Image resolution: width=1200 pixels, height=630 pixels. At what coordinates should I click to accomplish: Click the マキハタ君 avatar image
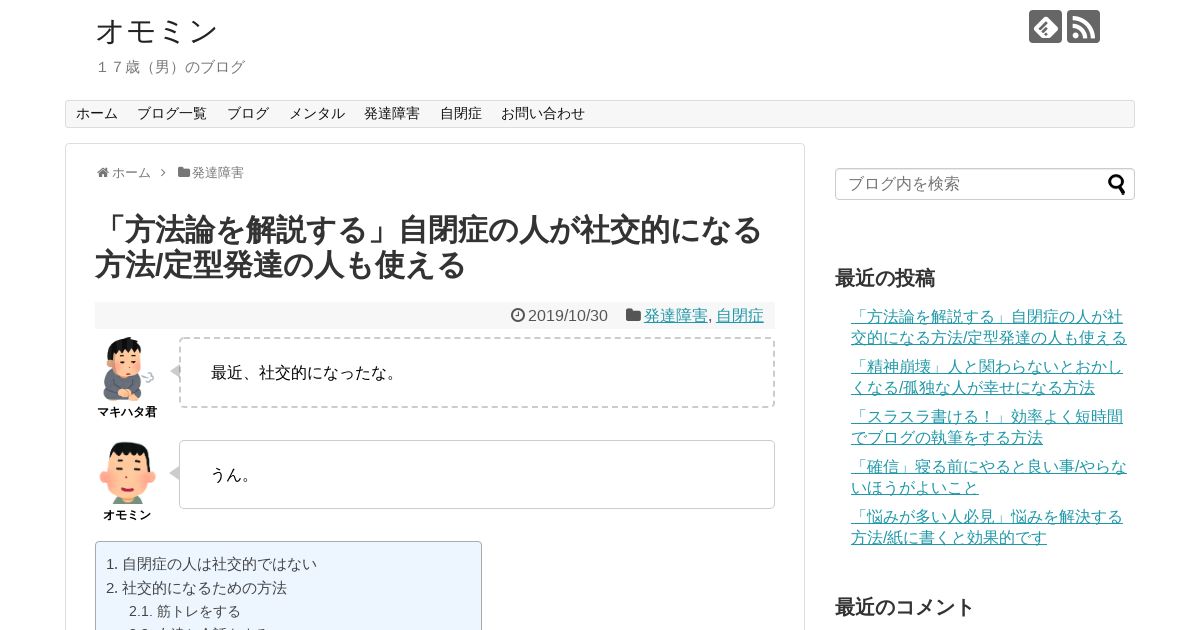(127, 369)
